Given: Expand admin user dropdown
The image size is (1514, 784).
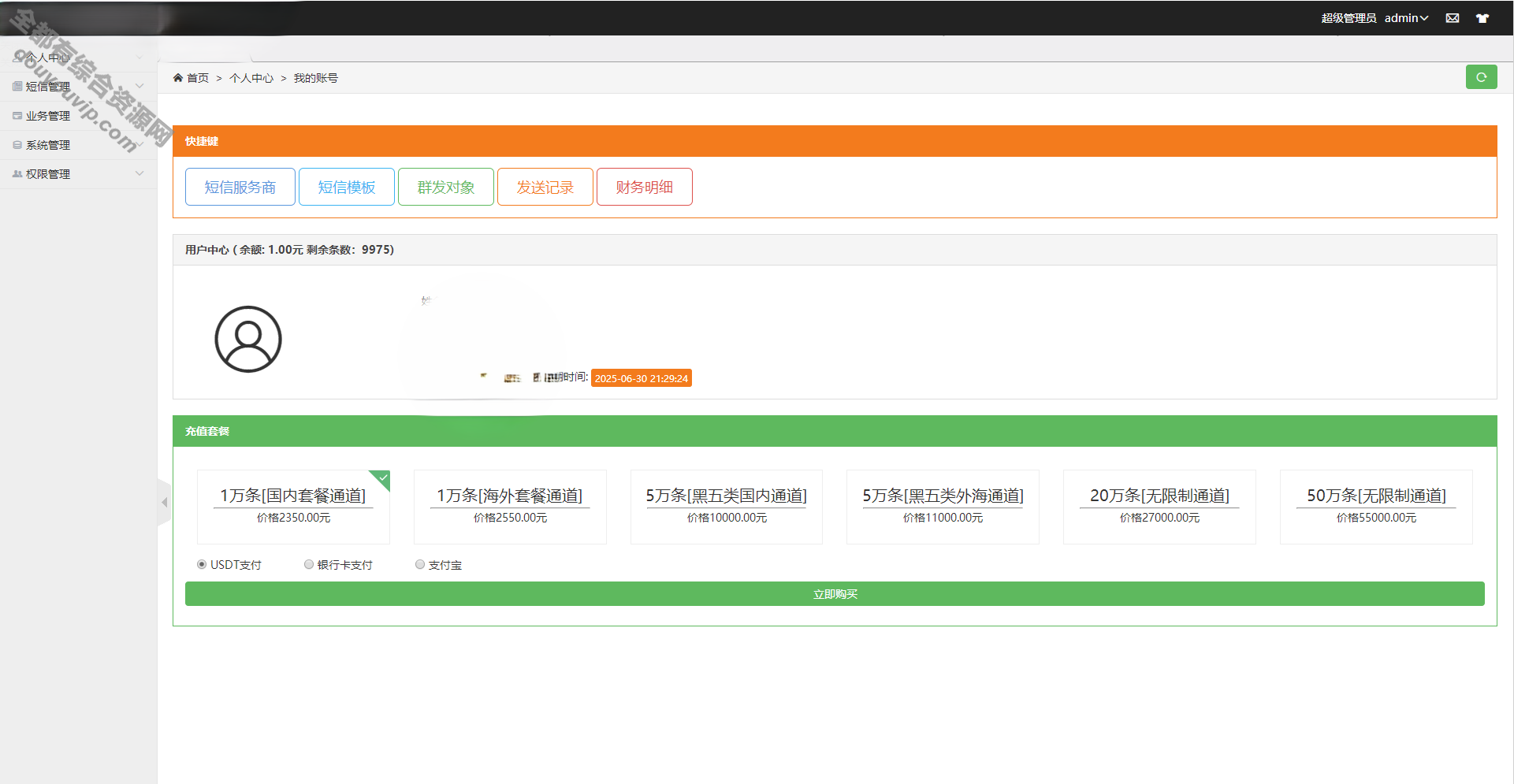Looking at the screenshot, I should tap(1407, 18).
